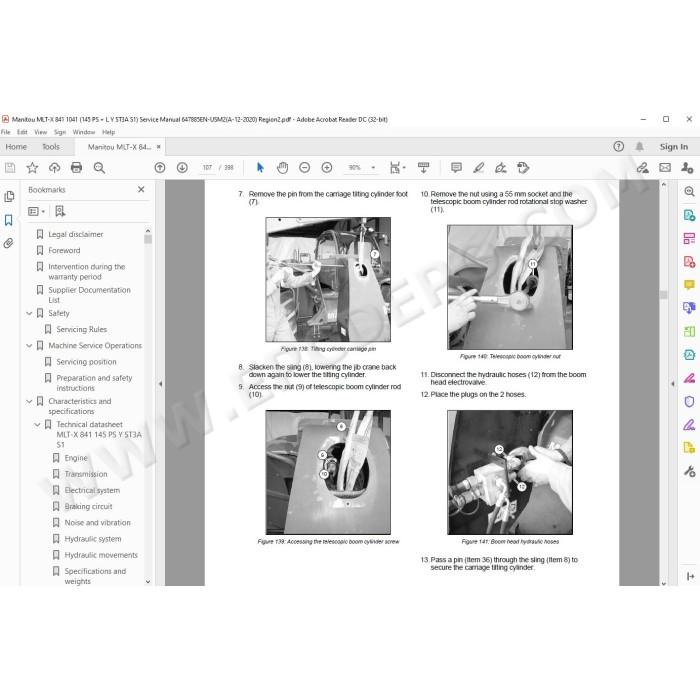700x700 pixels.
Task: Click the document vertical scrollbar thumb
Action: tap(663, 295)
